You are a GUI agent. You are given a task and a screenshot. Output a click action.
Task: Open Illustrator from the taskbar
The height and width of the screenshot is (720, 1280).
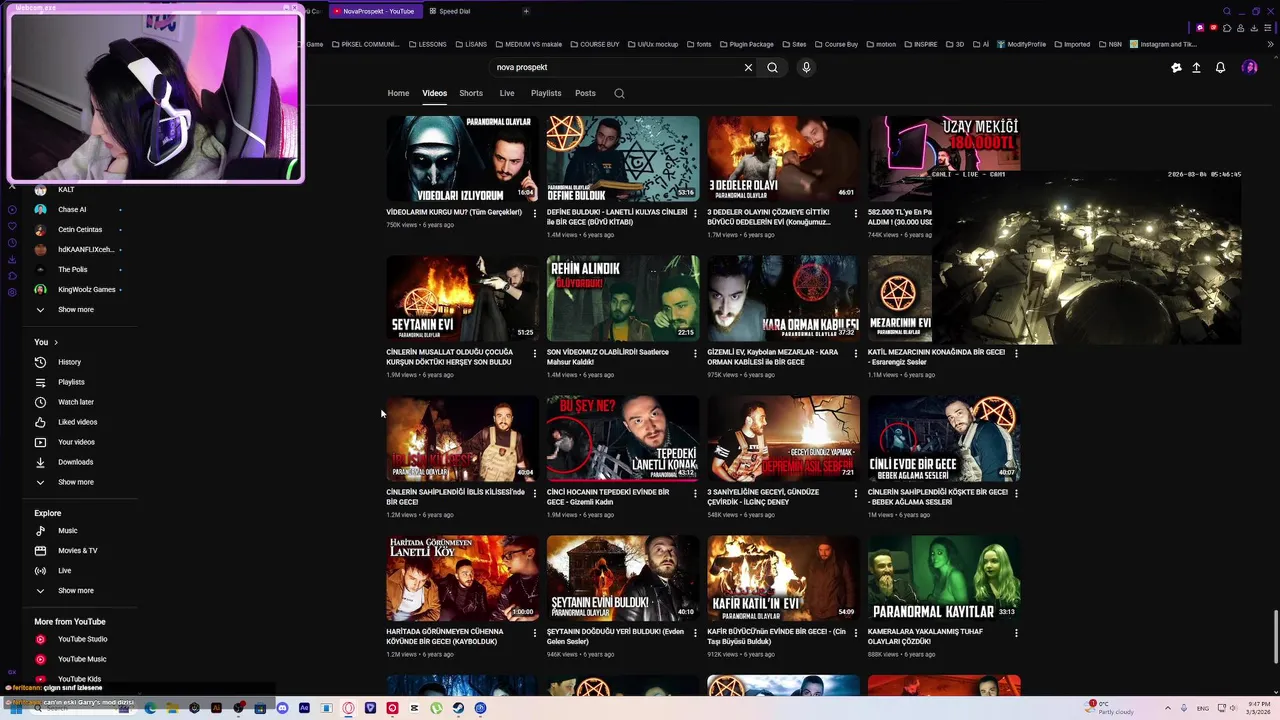pyautogui.click(x=216, y=708)
